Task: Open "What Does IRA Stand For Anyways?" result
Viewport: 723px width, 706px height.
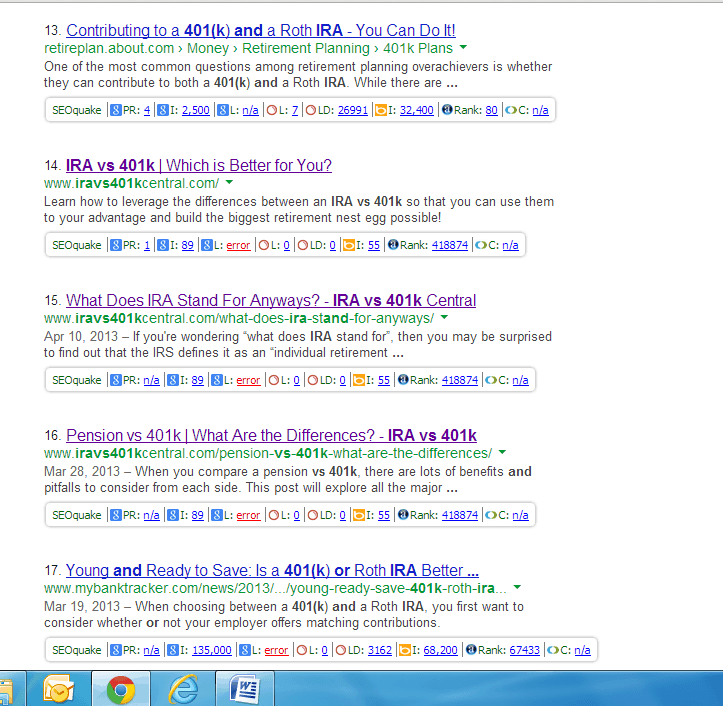Action: coord(270,300)
